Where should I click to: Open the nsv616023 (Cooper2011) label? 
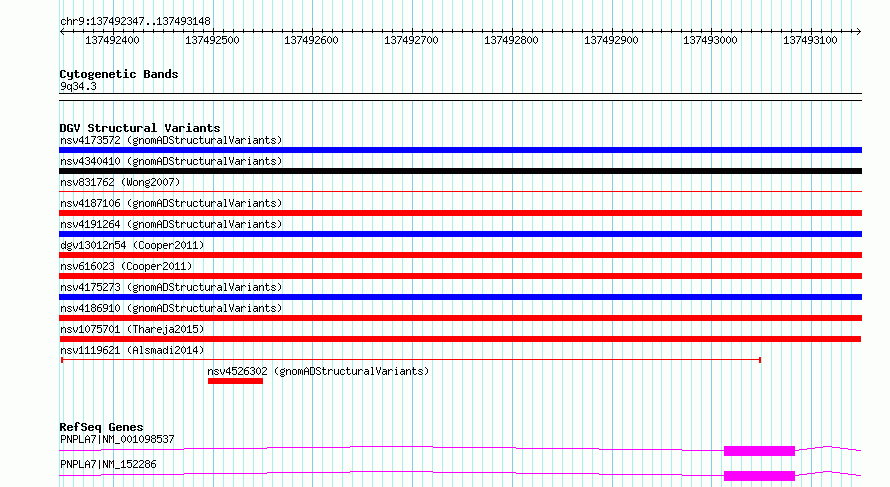click(x=126, y=266)
